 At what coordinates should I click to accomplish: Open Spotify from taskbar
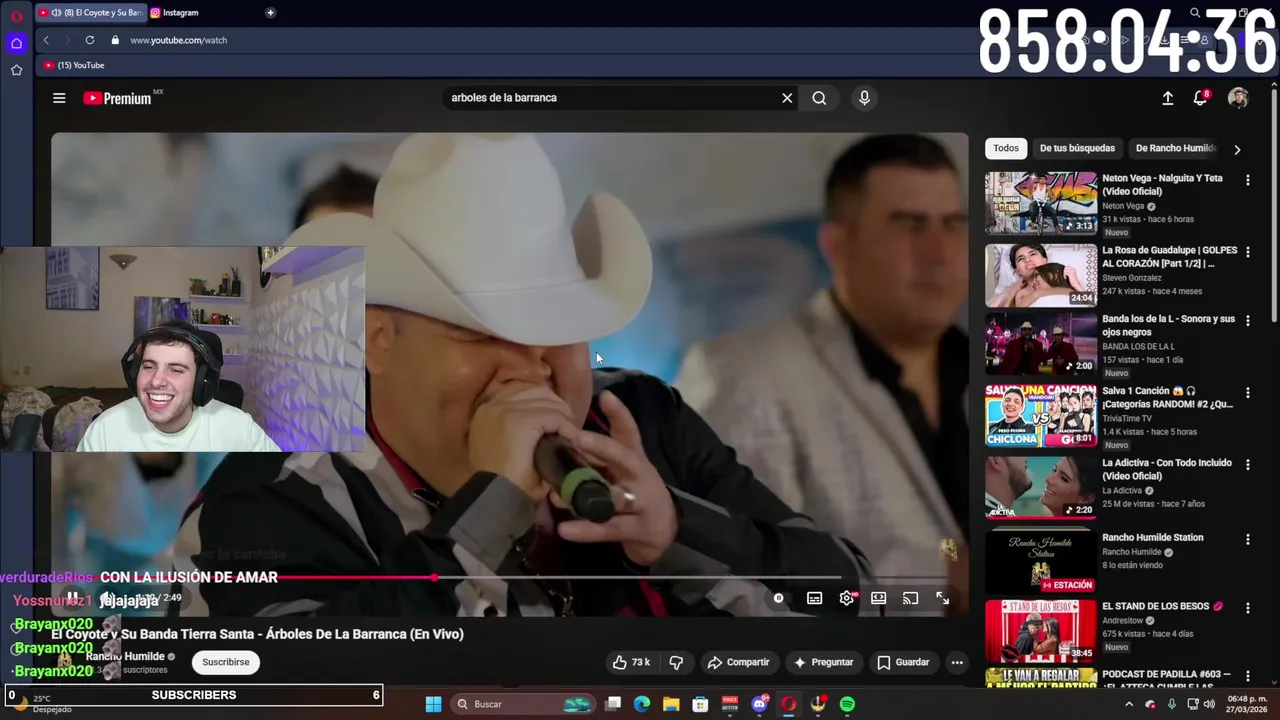click(847, 704)
